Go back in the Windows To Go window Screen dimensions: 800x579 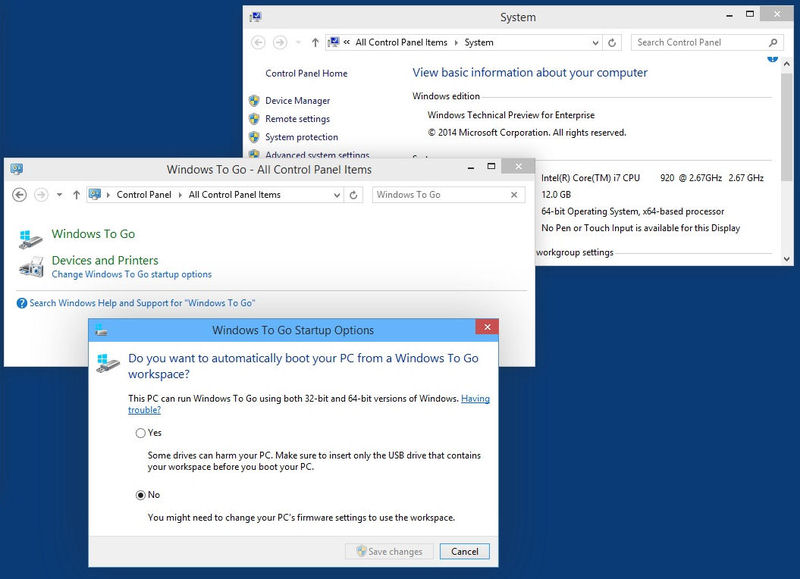coord(19,195)
